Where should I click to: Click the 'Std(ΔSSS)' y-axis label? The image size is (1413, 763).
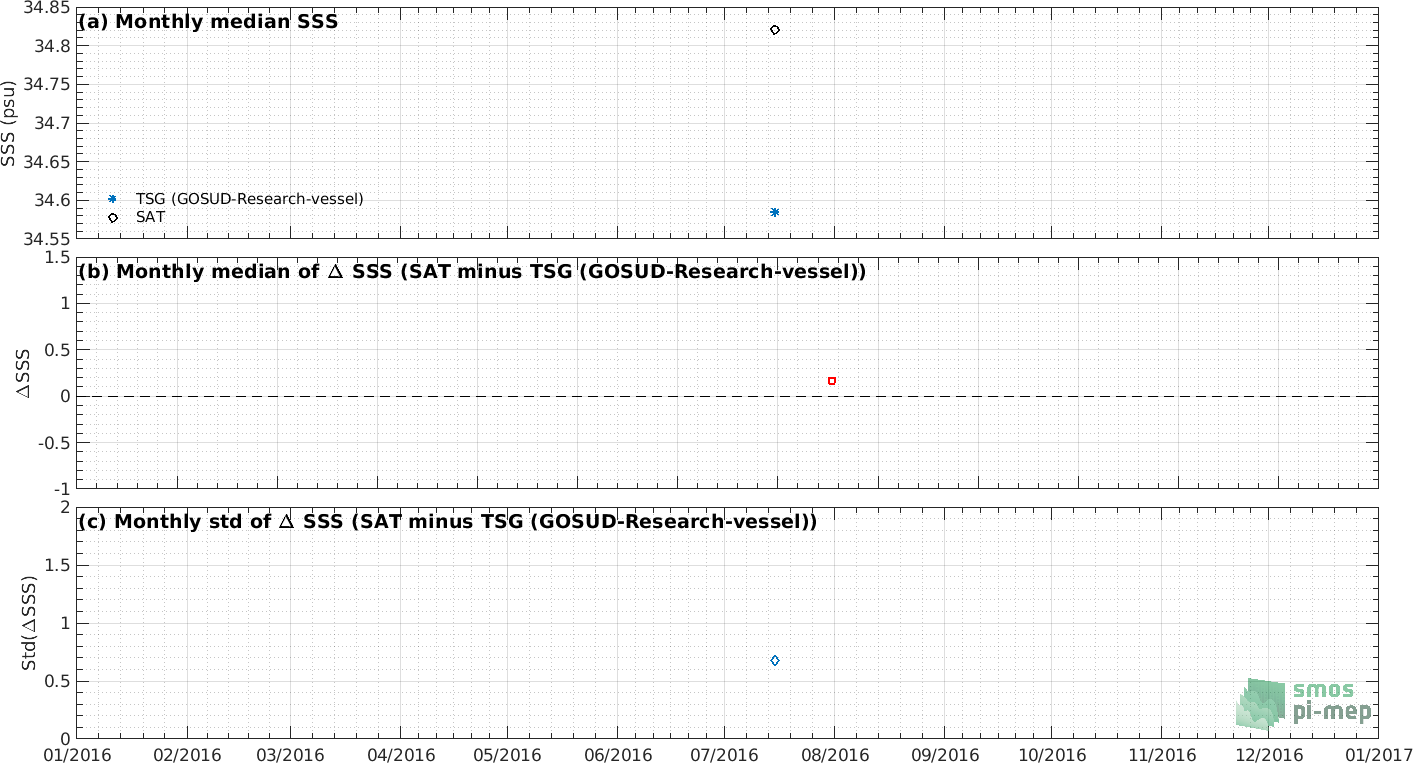coord(29,622)
